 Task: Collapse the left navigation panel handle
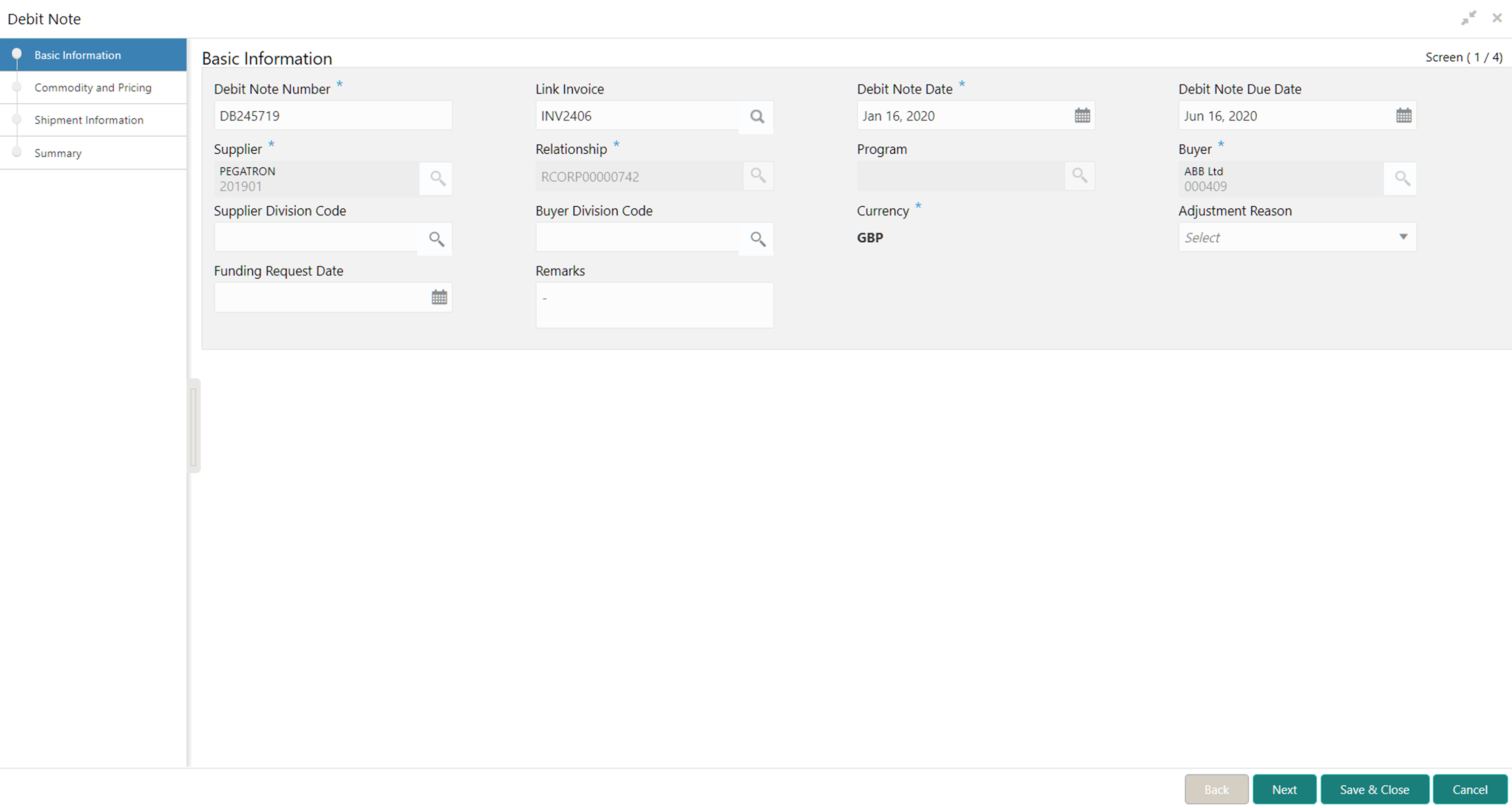coord(194,426)
